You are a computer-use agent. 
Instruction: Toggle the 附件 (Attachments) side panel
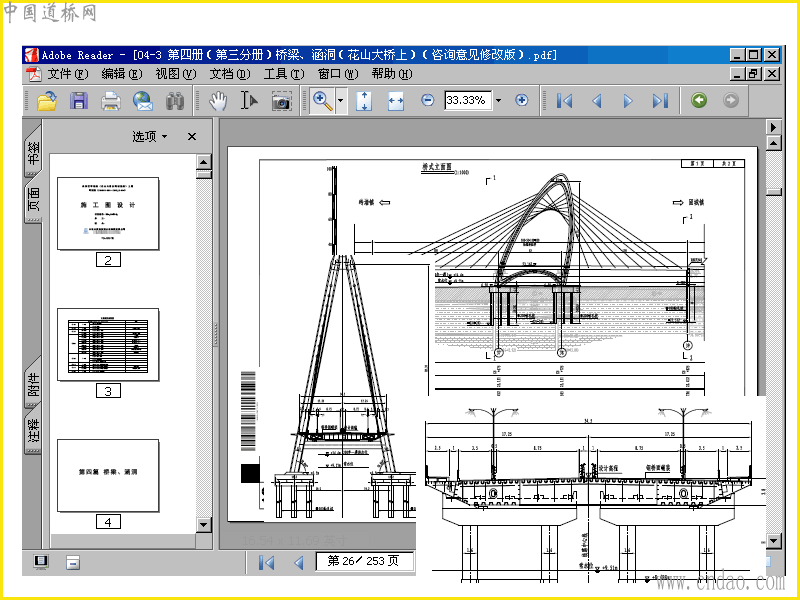point(33,386)
